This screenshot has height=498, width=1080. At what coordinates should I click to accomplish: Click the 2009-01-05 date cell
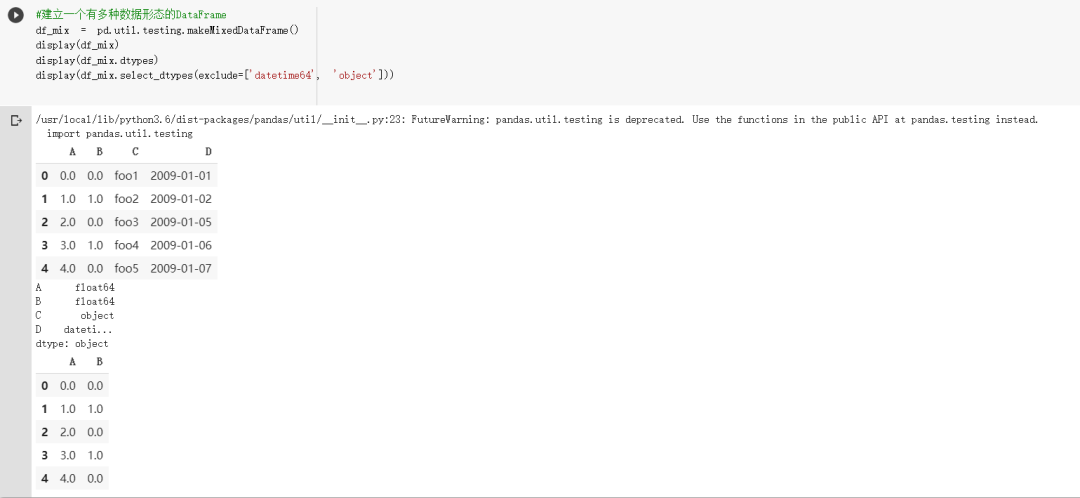tap(181, 222)
